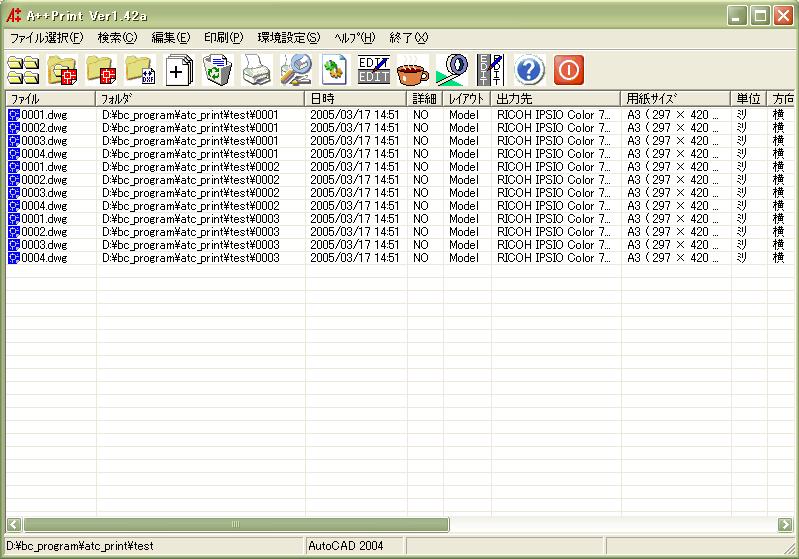
Task: Open the ファイル選択(F) menu
Action: pyautogui.click(x=46, y=38)
